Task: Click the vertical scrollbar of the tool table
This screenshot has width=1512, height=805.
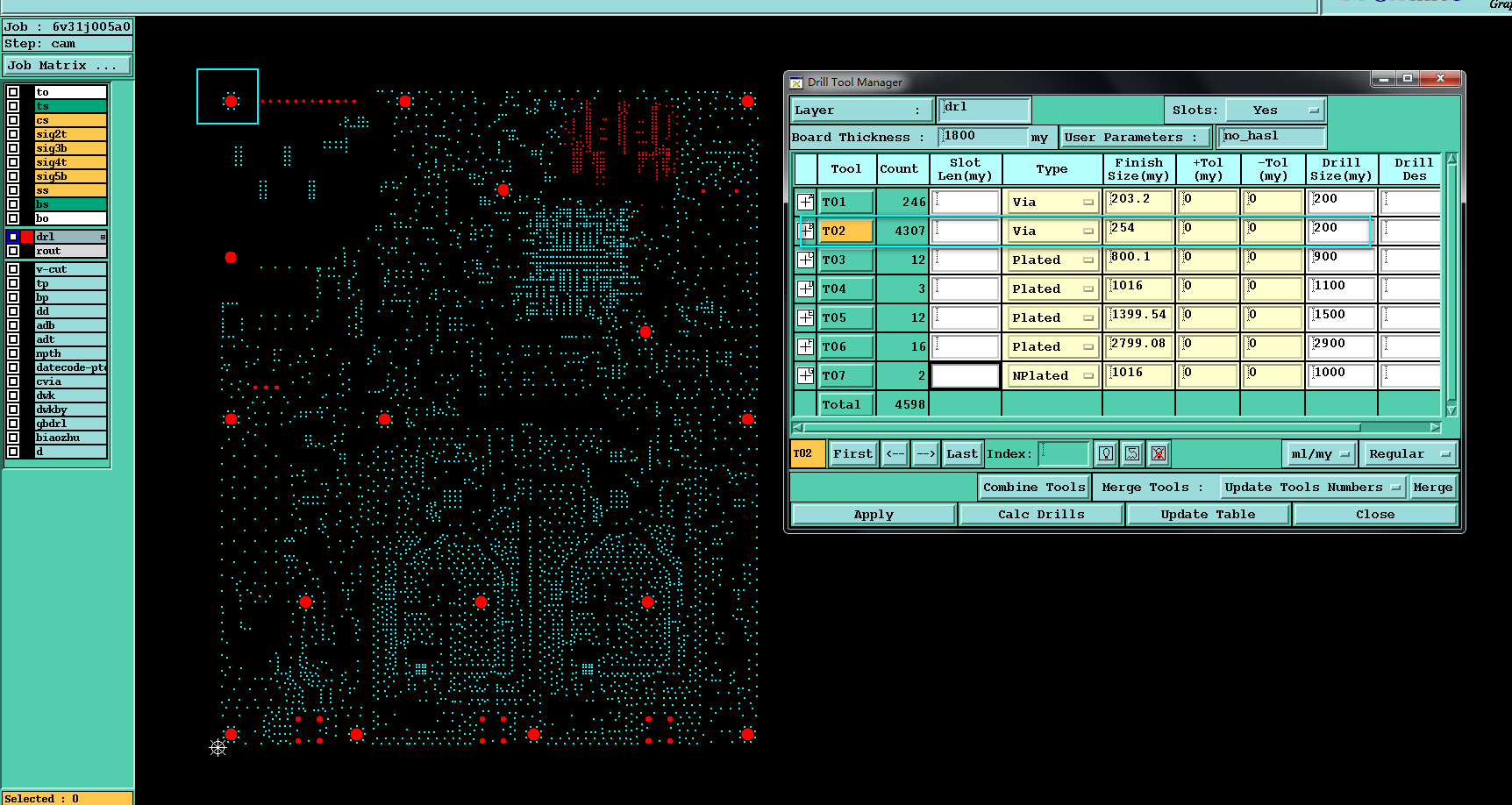Action: click(x=1451, y=284)
